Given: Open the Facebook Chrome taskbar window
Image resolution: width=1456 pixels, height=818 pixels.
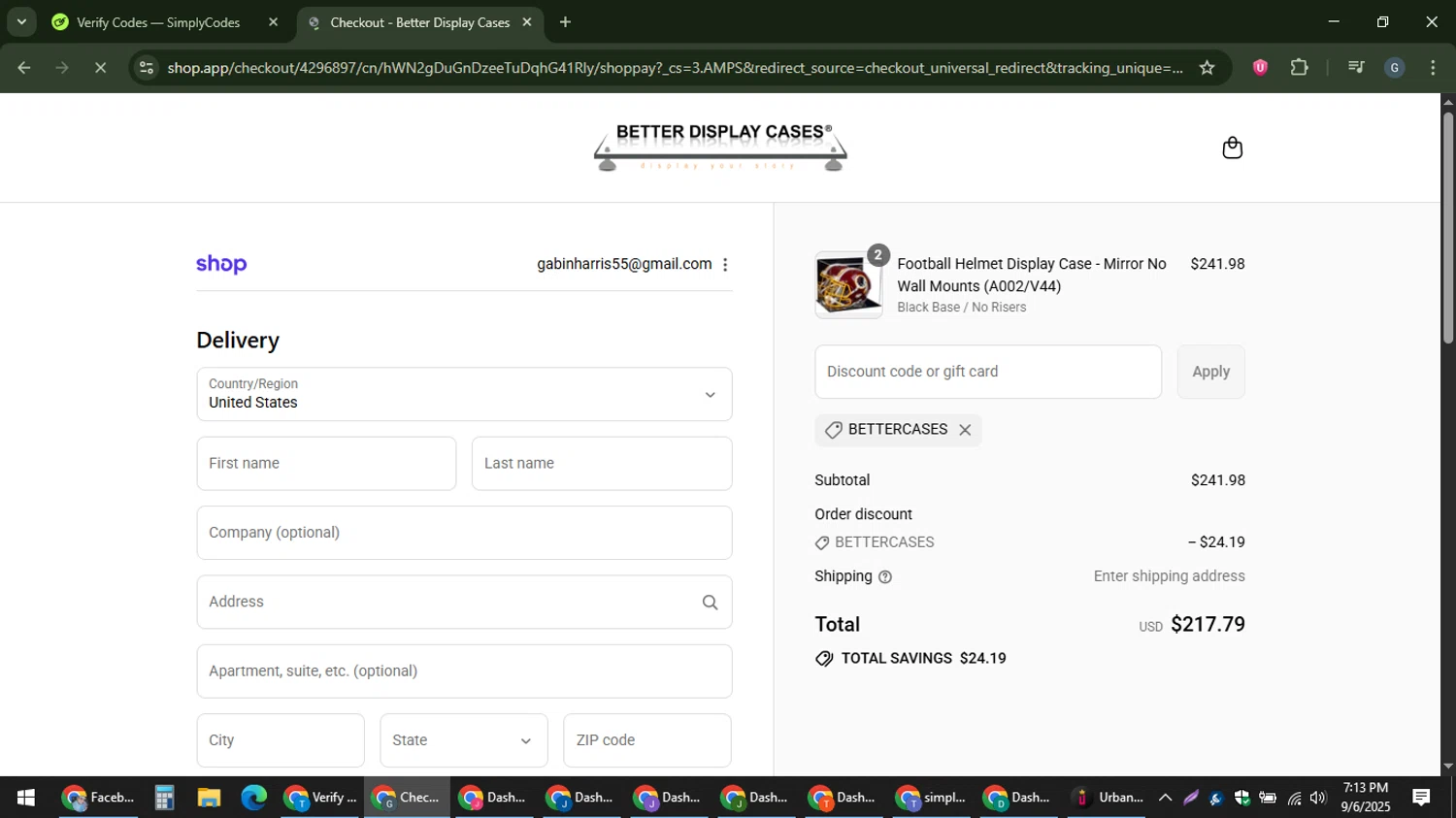Looking at the screenshot, I should point(98,798).
